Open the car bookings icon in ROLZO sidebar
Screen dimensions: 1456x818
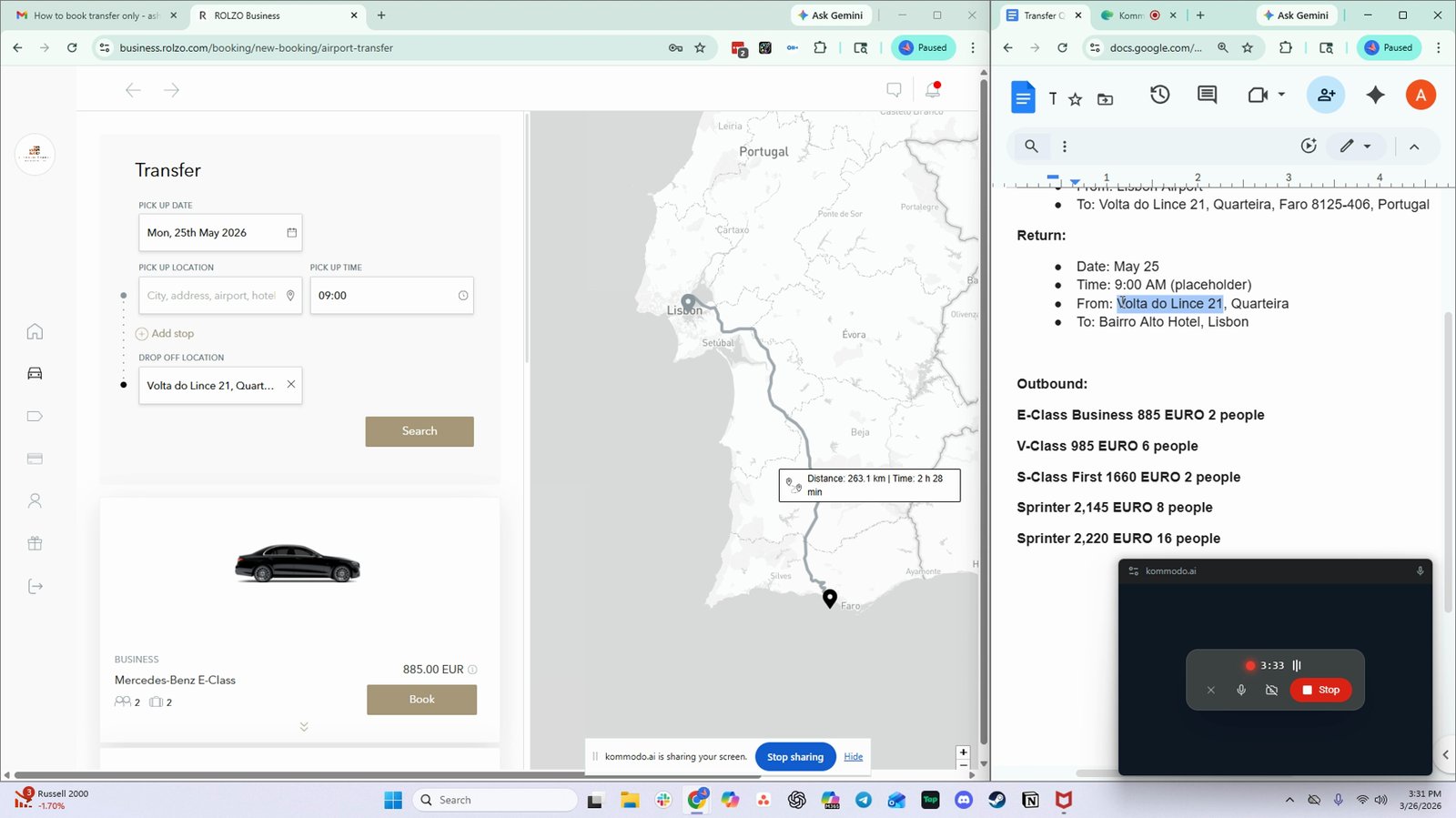tap(35, 373)
